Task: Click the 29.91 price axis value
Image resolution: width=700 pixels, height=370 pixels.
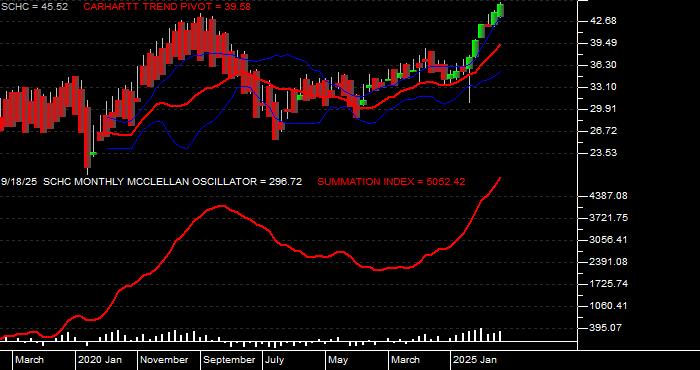Action: pos(603,109)
